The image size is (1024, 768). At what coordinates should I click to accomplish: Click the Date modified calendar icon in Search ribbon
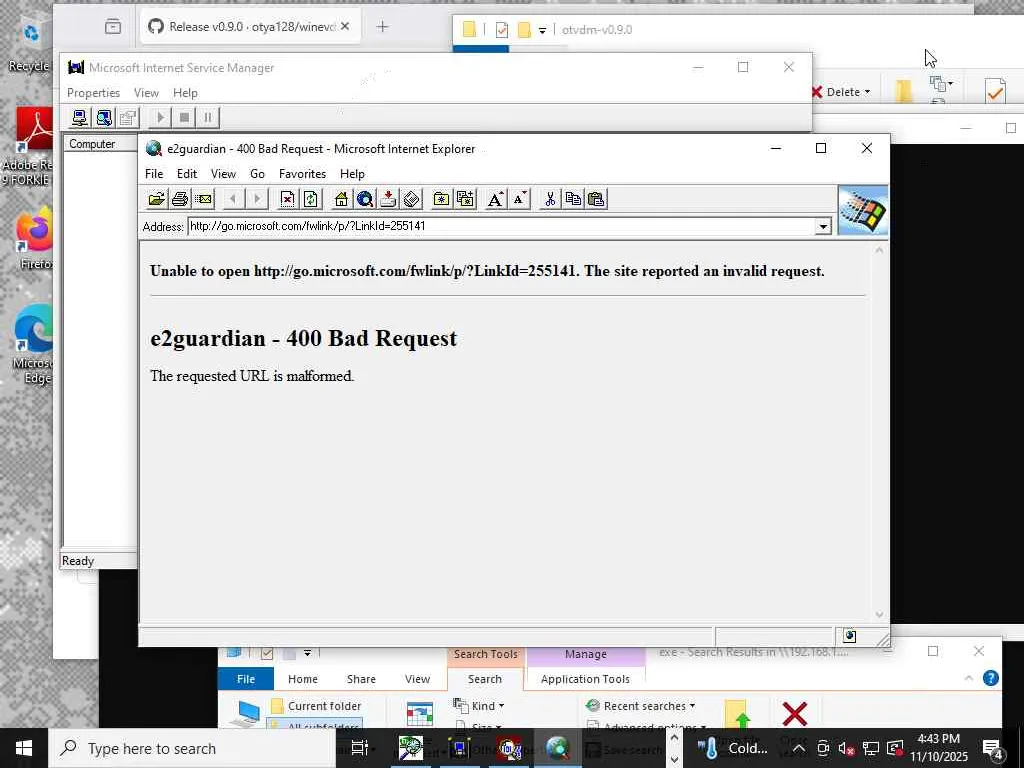[x=419, y=714]
